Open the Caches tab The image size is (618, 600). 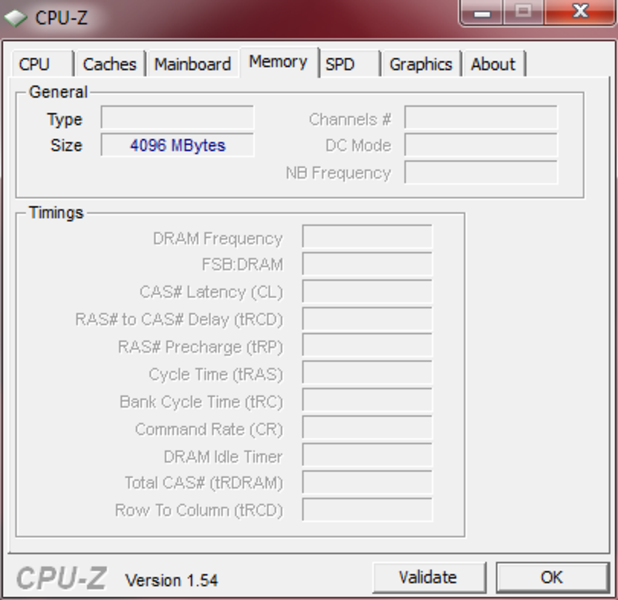[x=110, y=64]
